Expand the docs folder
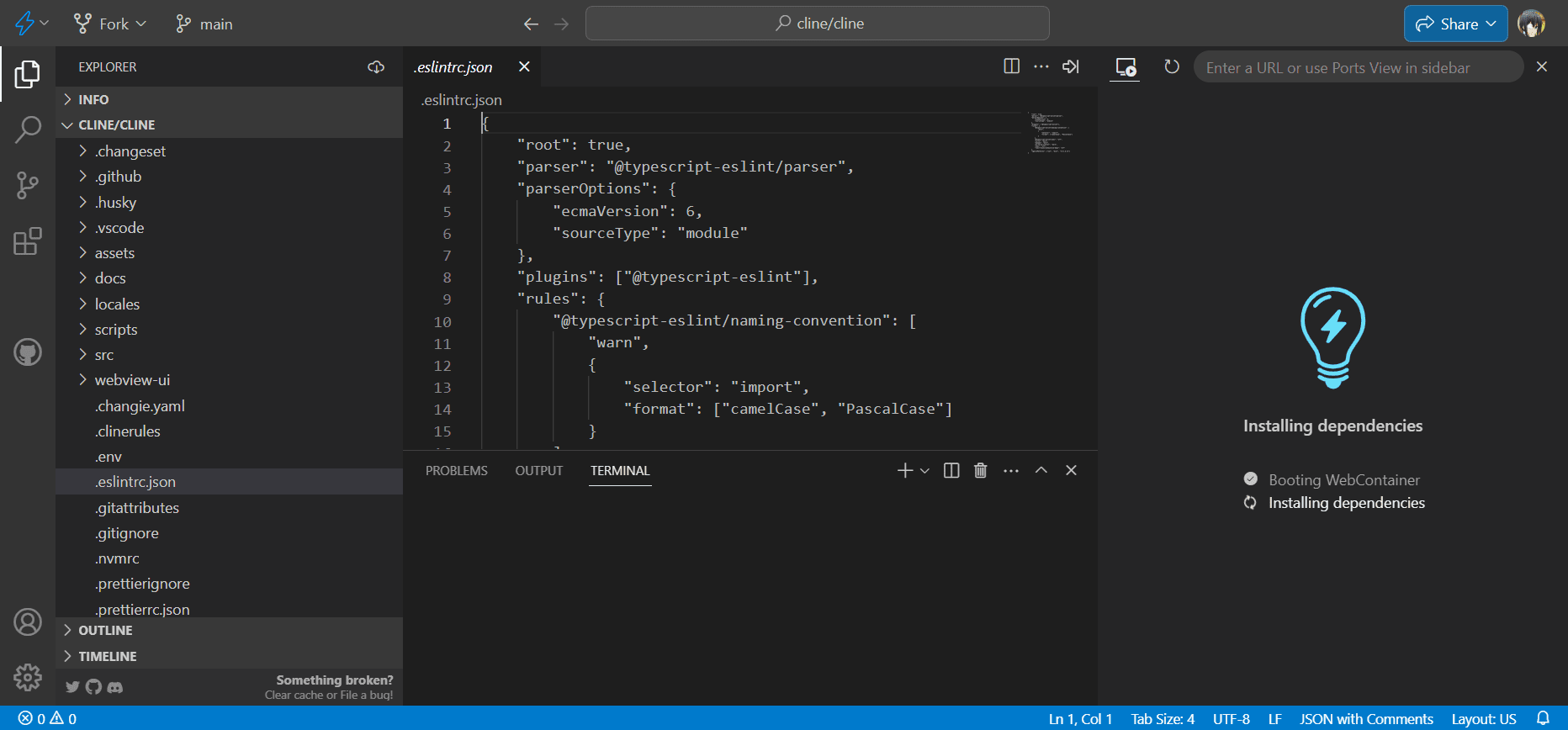This screenshot has height=730, width=1568. pos(229,278)
